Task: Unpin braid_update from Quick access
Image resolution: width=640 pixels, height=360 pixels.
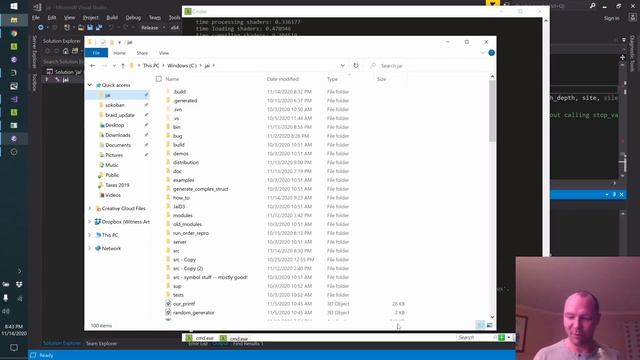Action: pos(146,115)
